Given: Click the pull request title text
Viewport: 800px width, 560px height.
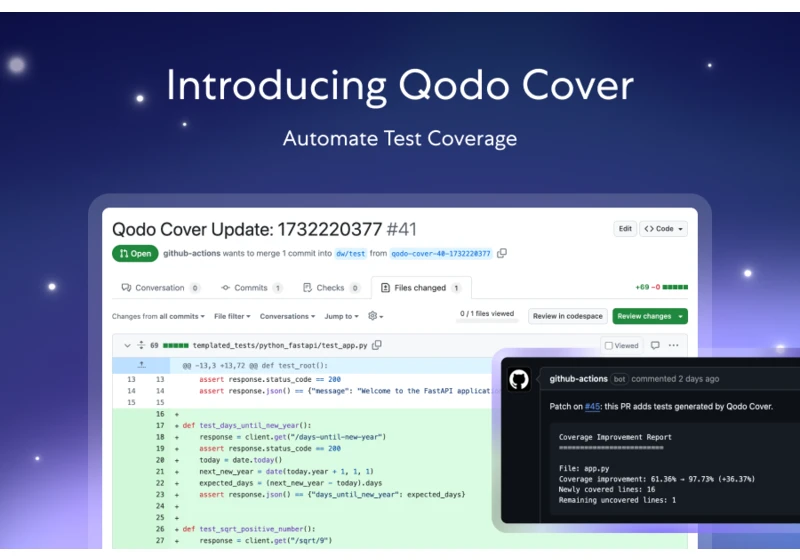Looking at the screenshot, I should click(x=264, y=230).
